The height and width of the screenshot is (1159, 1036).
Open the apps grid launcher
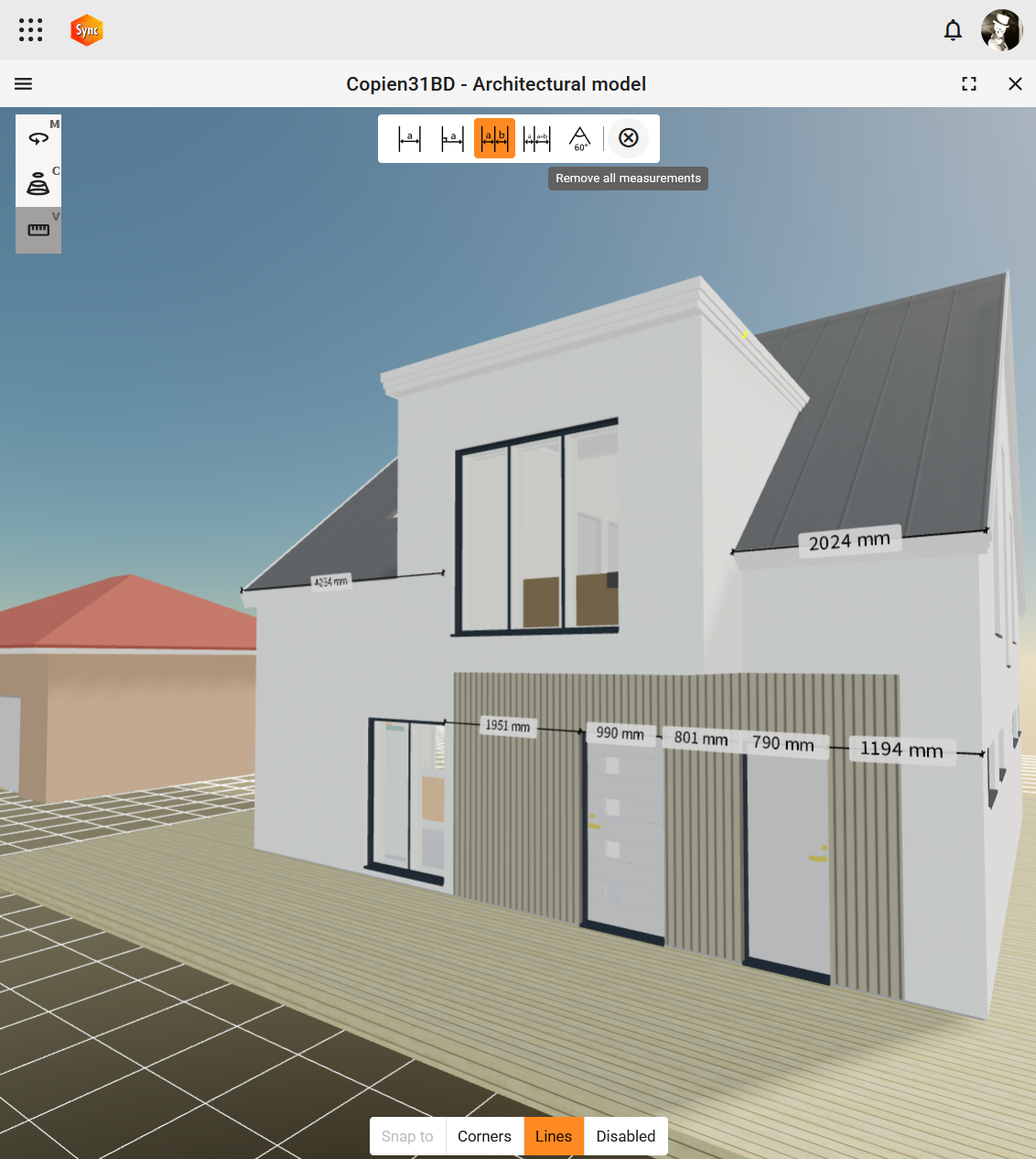coord(30,30)
